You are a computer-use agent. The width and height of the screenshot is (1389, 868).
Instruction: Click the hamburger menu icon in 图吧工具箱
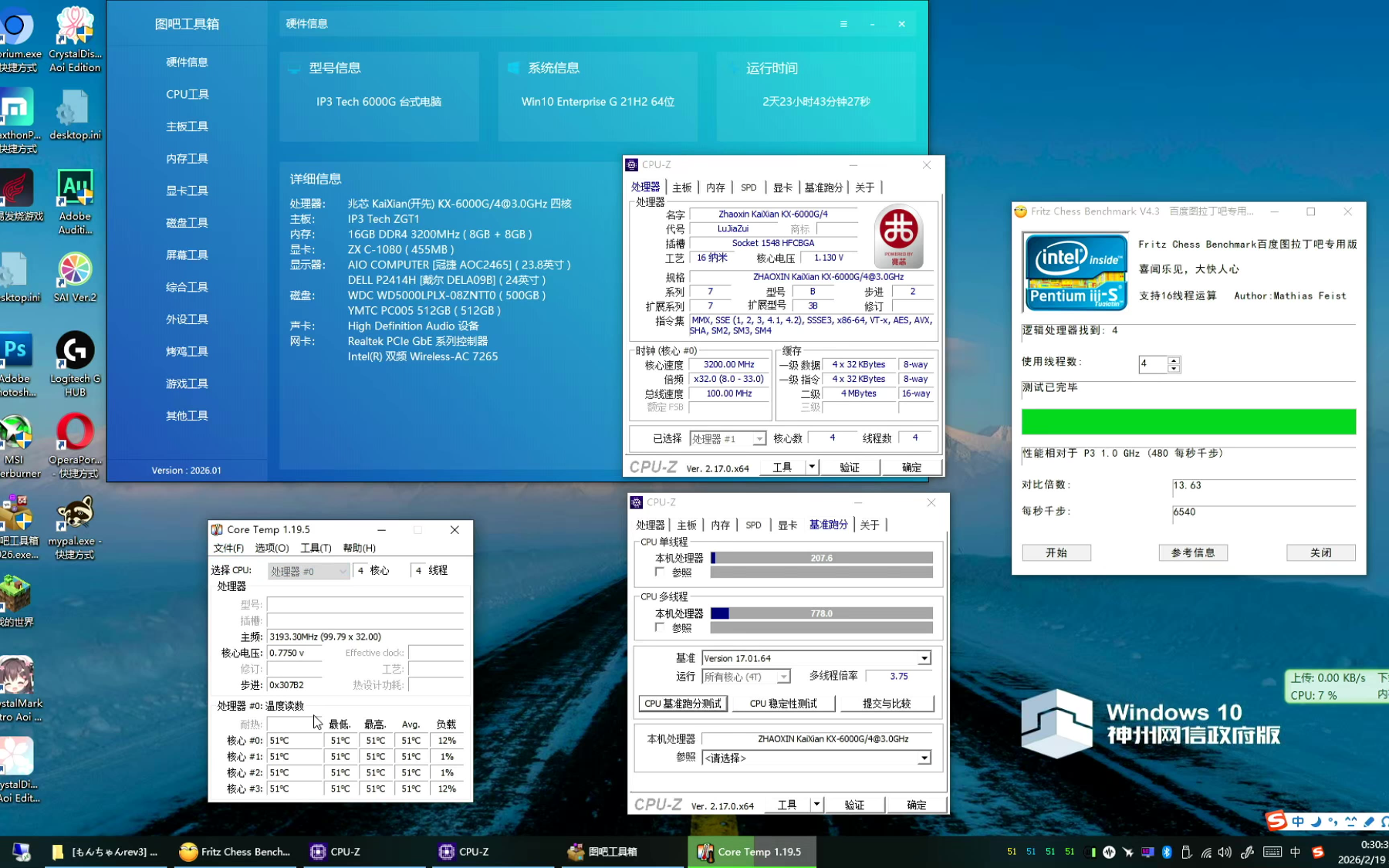click(843, 24)
